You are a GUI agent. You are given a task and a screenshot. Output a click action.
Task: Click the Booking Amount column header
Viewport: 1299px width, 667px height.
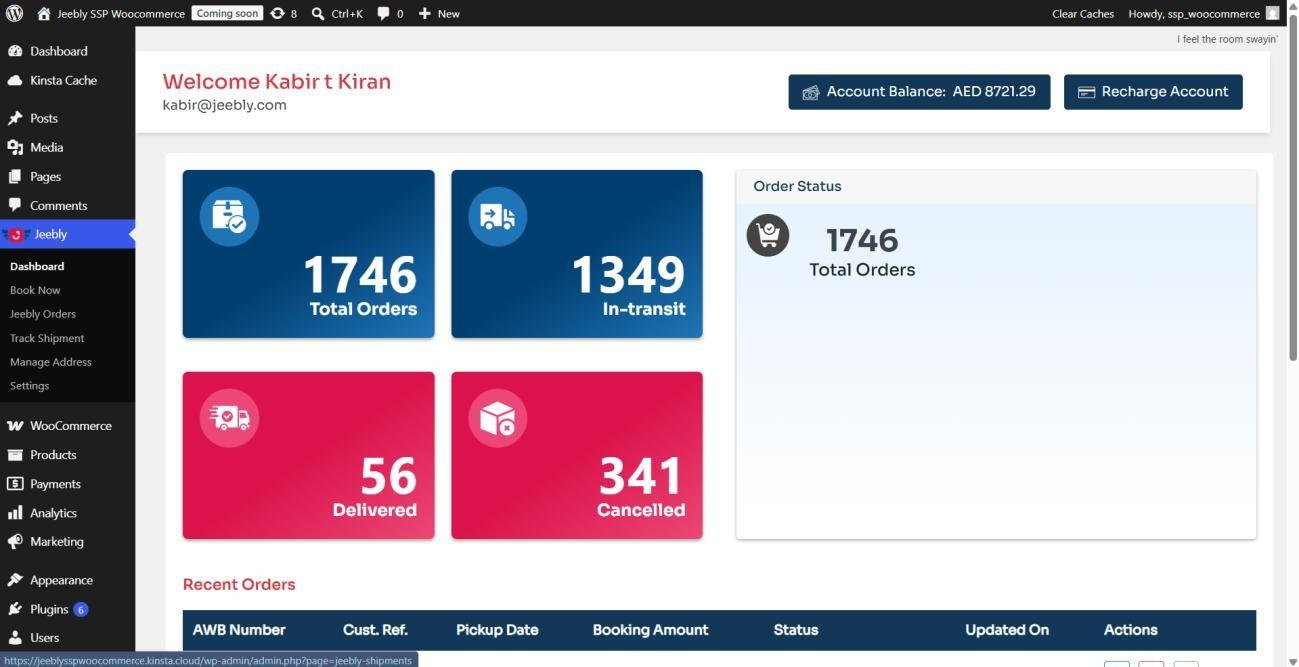coord(650,630)
